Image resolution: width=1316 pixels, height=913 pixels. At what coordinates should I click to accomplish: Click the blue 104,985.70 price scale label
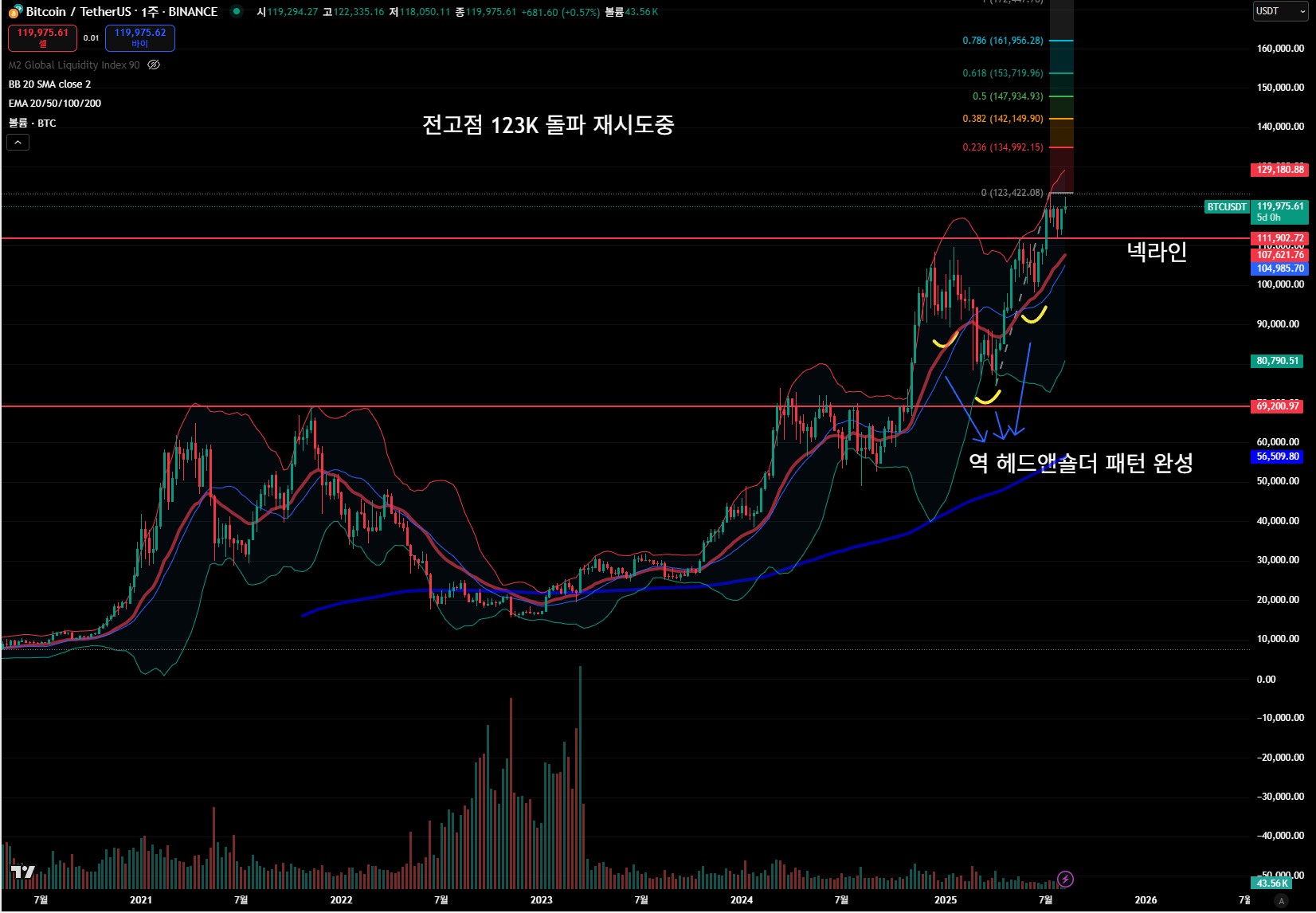pyautogui.click(x=1279, y=268)
